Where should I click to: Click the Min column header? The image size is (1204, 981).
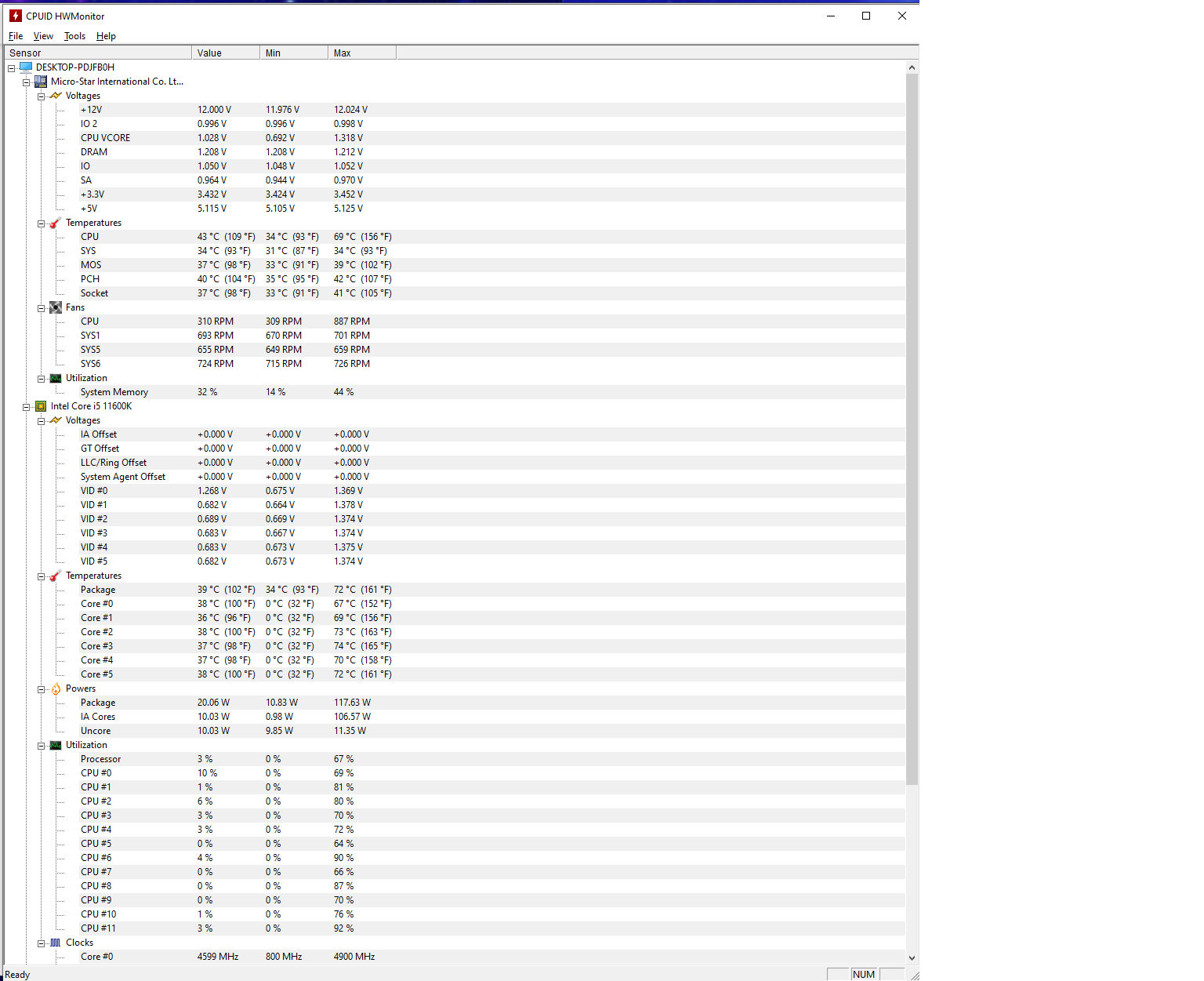pos(294,53)
